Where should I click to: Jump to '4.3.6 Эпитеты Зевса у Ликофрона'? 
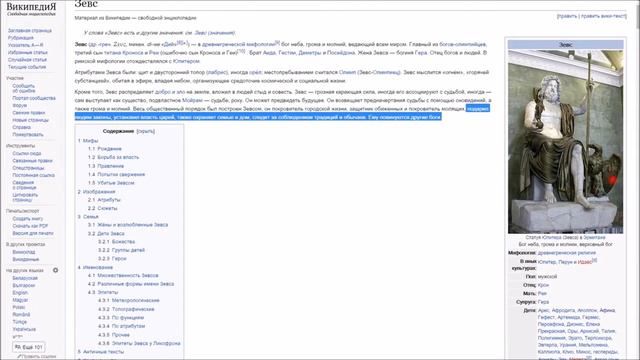139,343
